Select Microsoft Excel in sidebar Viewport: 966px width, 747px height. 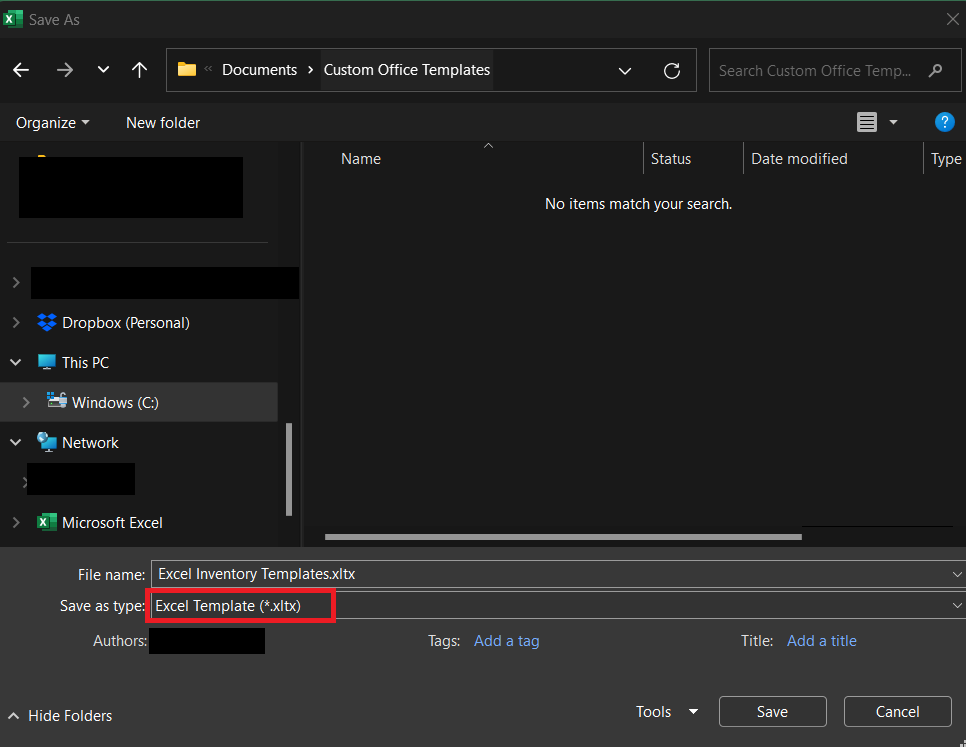(x=112, y=523)
